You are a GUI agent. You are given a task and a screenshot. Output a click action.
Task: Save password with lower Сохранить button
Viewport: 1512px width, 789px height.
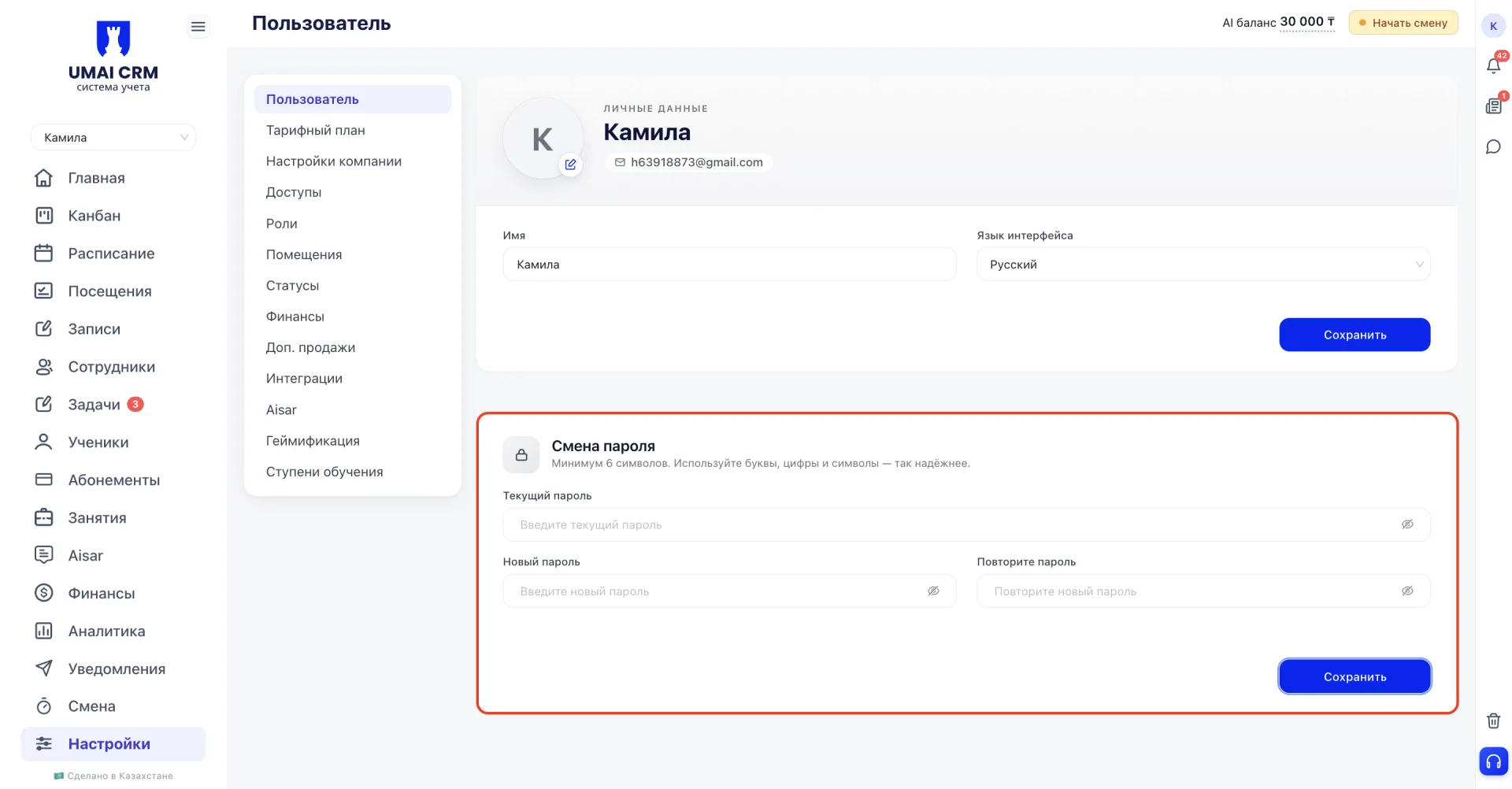1354,676
